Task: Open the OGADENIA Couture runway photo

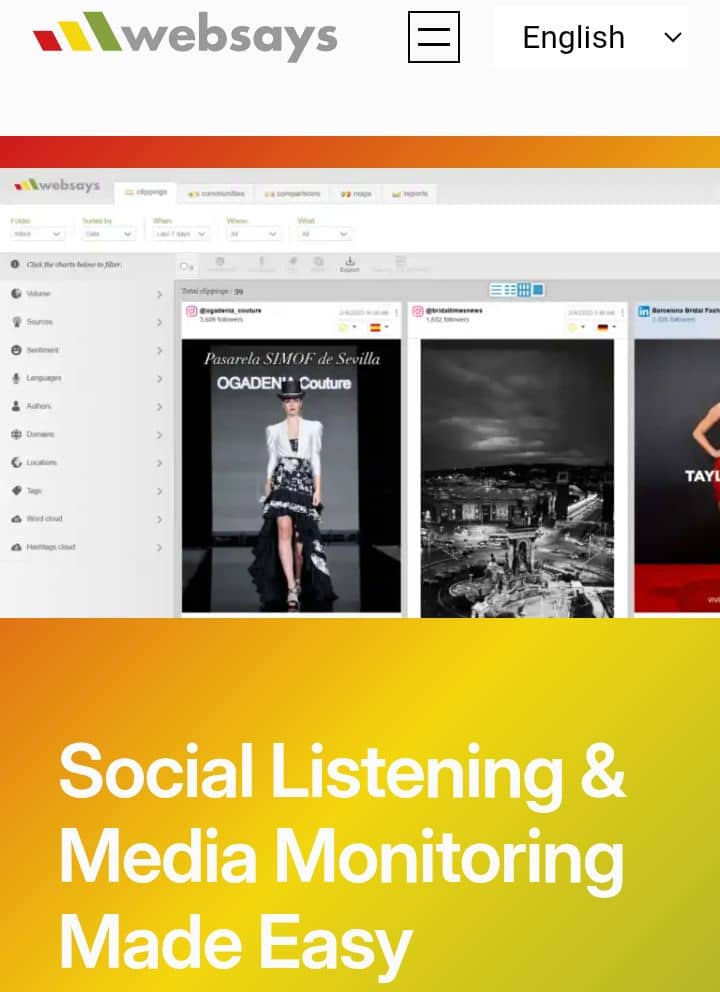Action: coord(291,476)
